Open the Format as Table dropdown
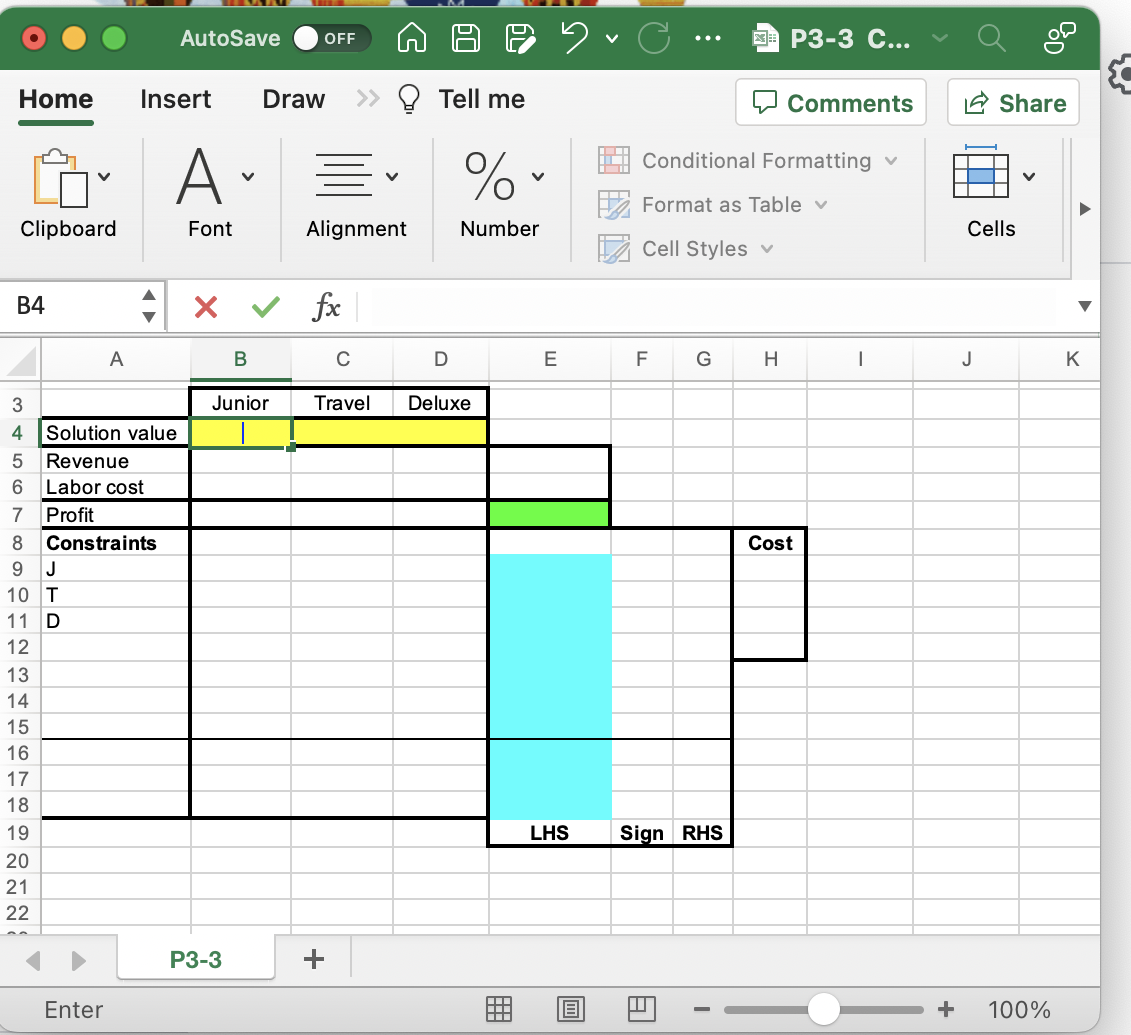This screenshot has height=1035, width=1131. tap(713, 205)
